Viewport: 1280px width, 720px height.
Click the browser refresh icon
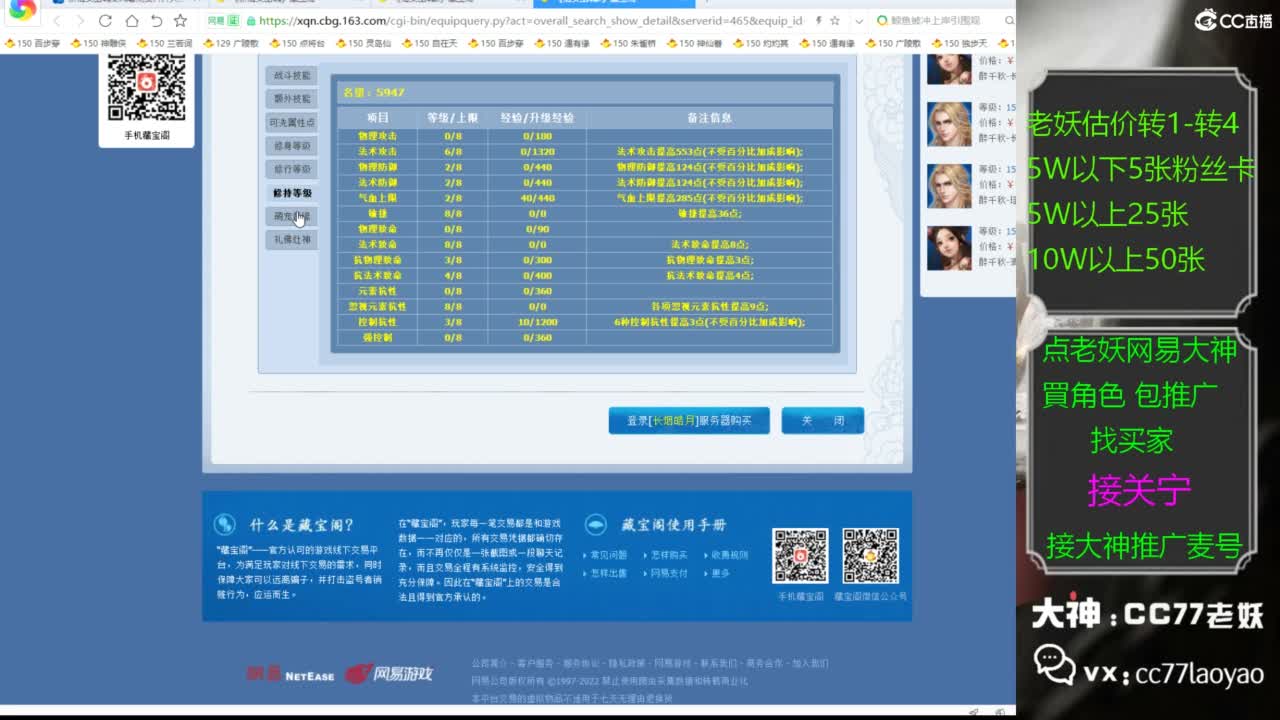click(105, 20)
